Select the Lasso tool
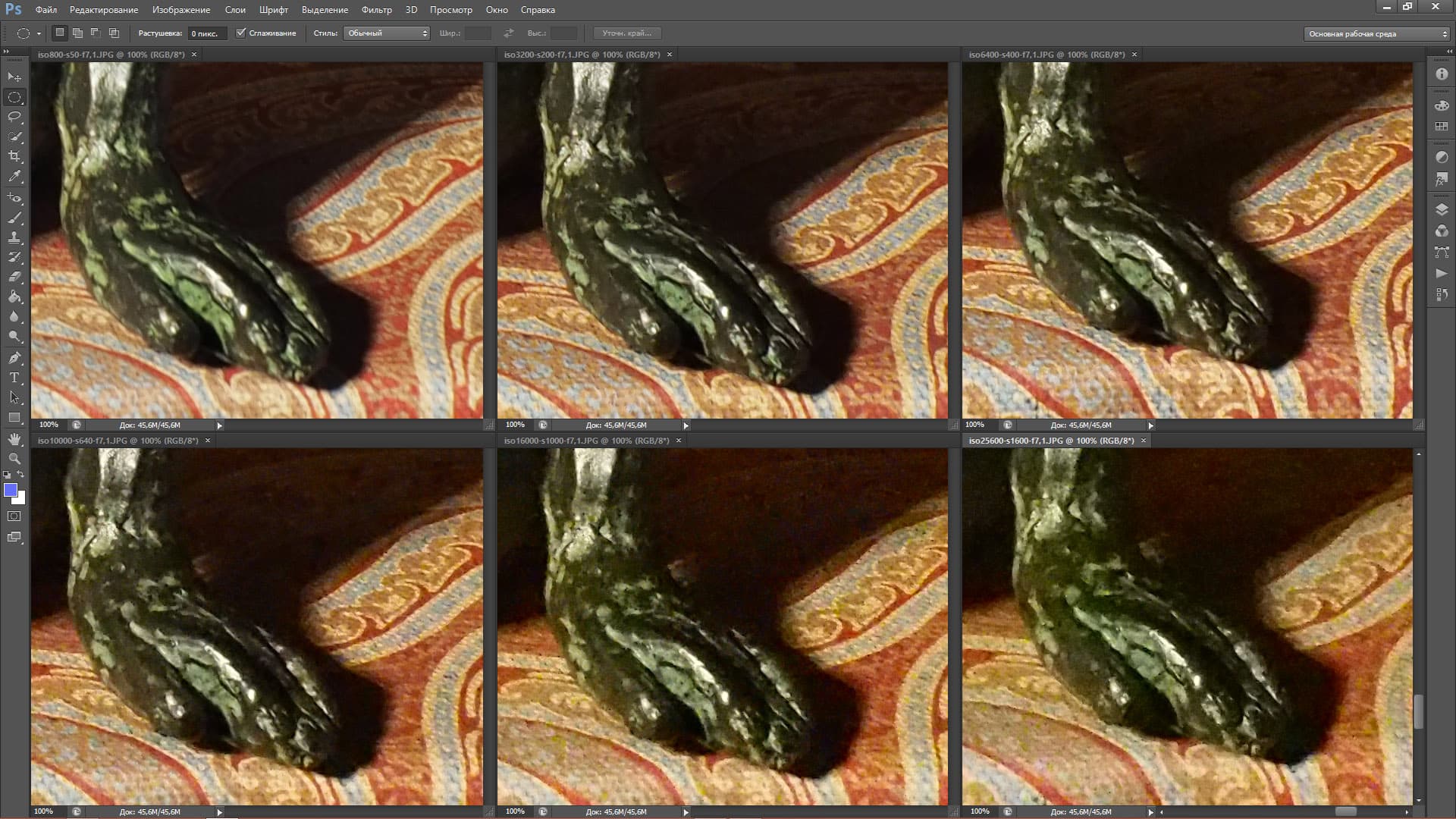1456x819 pixels. pos(14,117)
